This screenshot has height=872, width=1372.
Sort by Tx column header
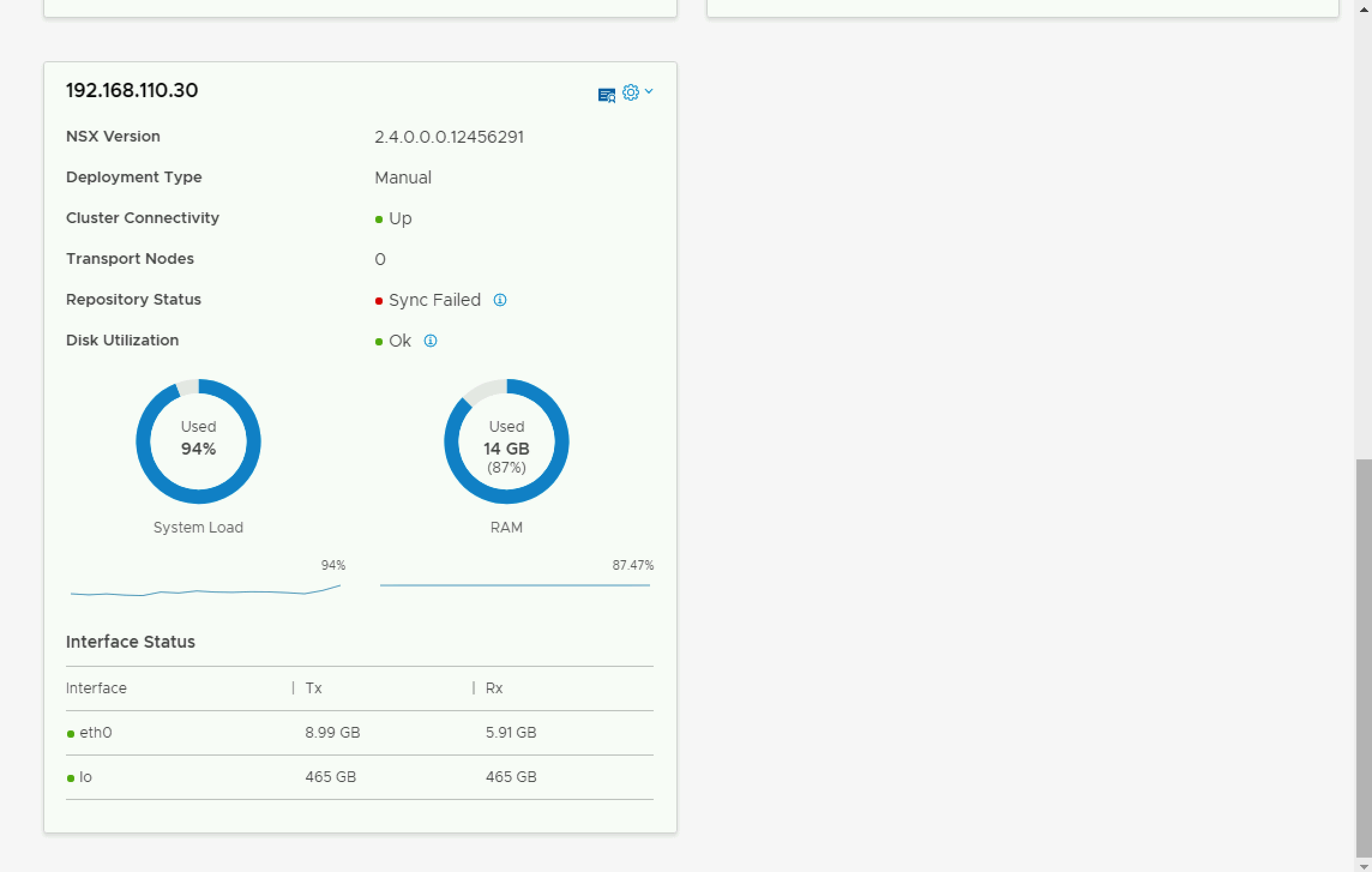(314, 688)
